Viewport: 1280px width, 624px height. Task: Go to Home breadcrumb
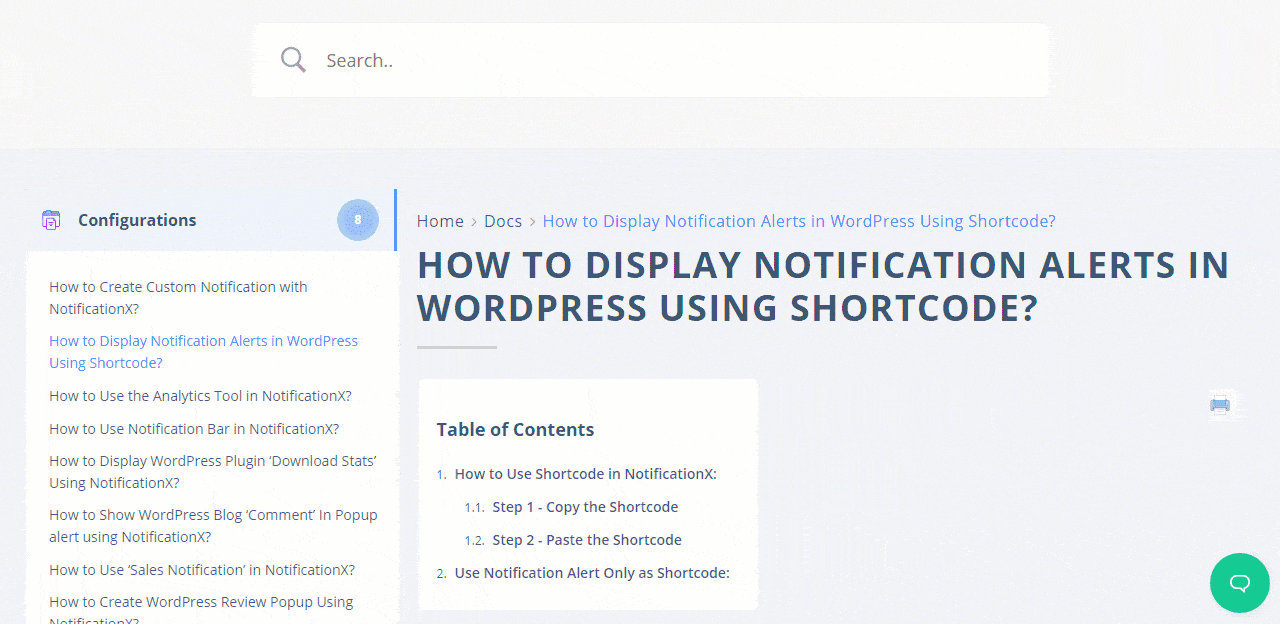(x=440, y=221)
